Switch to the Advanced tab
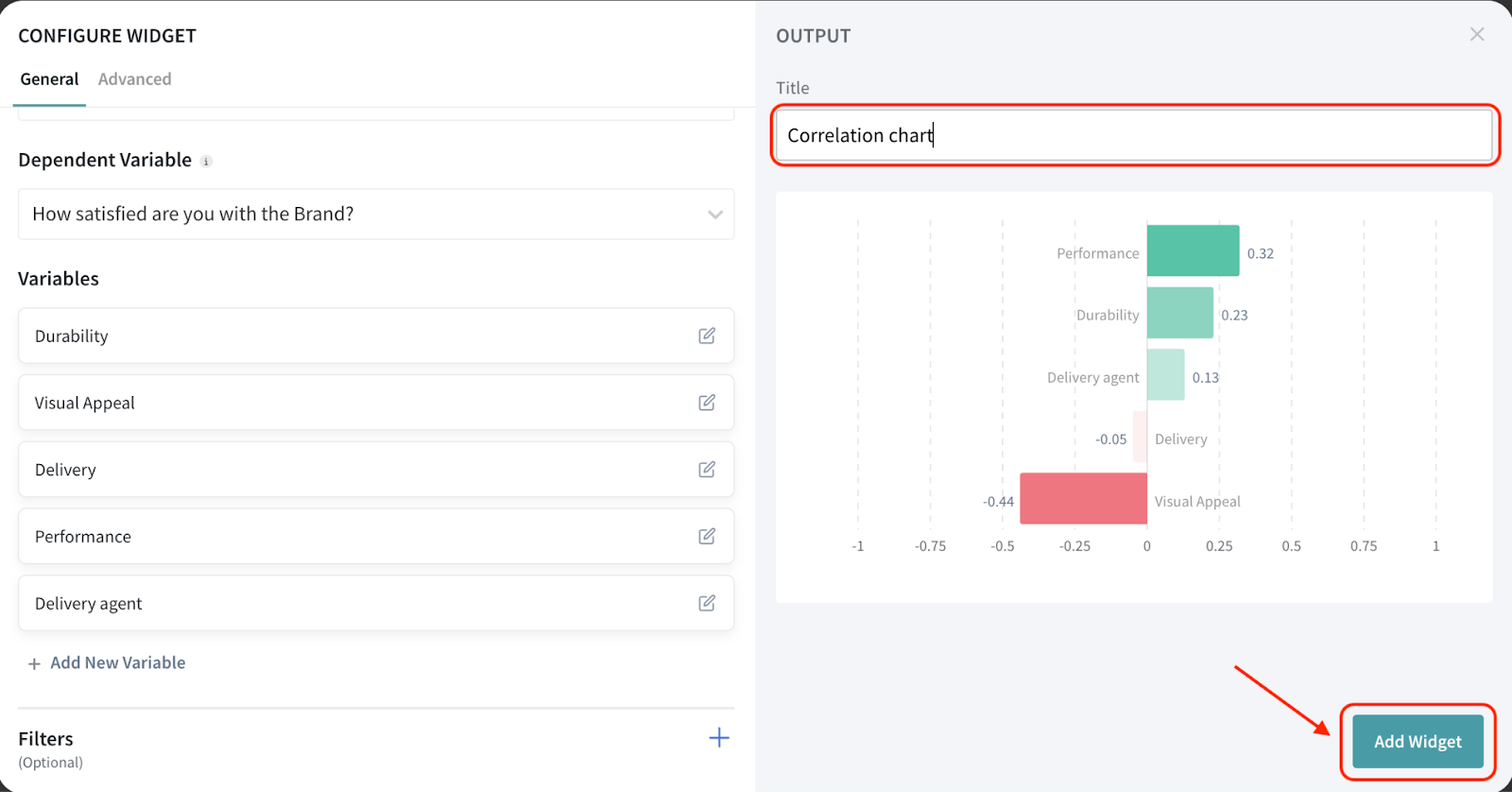Screen dimensions: 1512x792 click(x=134, y=79)
